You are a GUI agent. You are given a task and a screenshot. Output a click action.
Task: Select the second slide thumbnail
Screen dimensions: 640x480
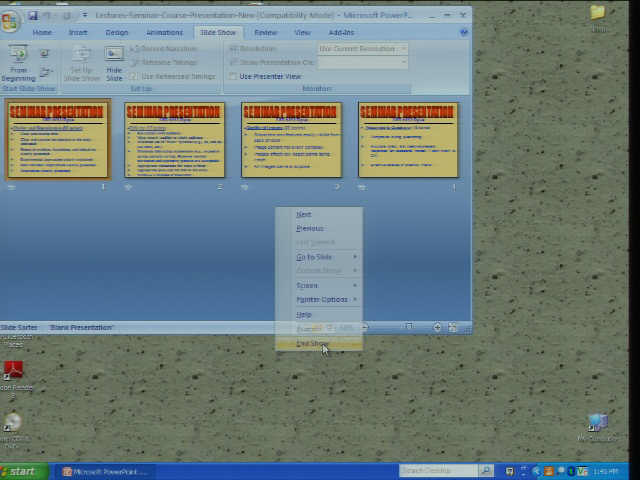click(x=174, y=140)
